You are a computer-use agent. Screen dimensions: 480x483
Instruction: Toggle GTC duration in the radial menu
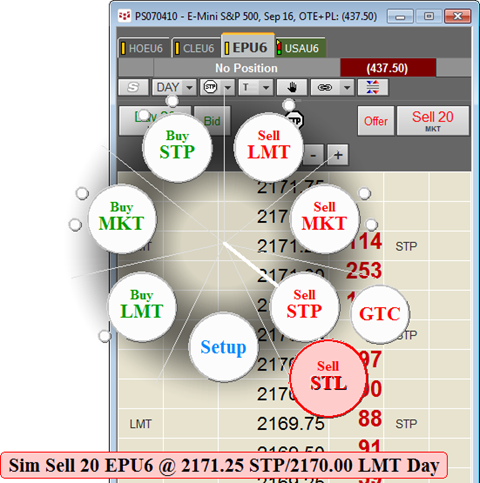380,314
